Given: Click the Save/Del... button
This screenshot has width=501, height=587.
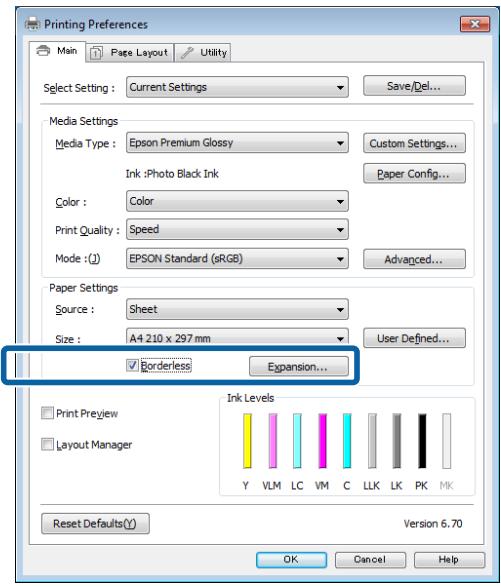Looking at the screenshot, I should [x=414, y=86].
